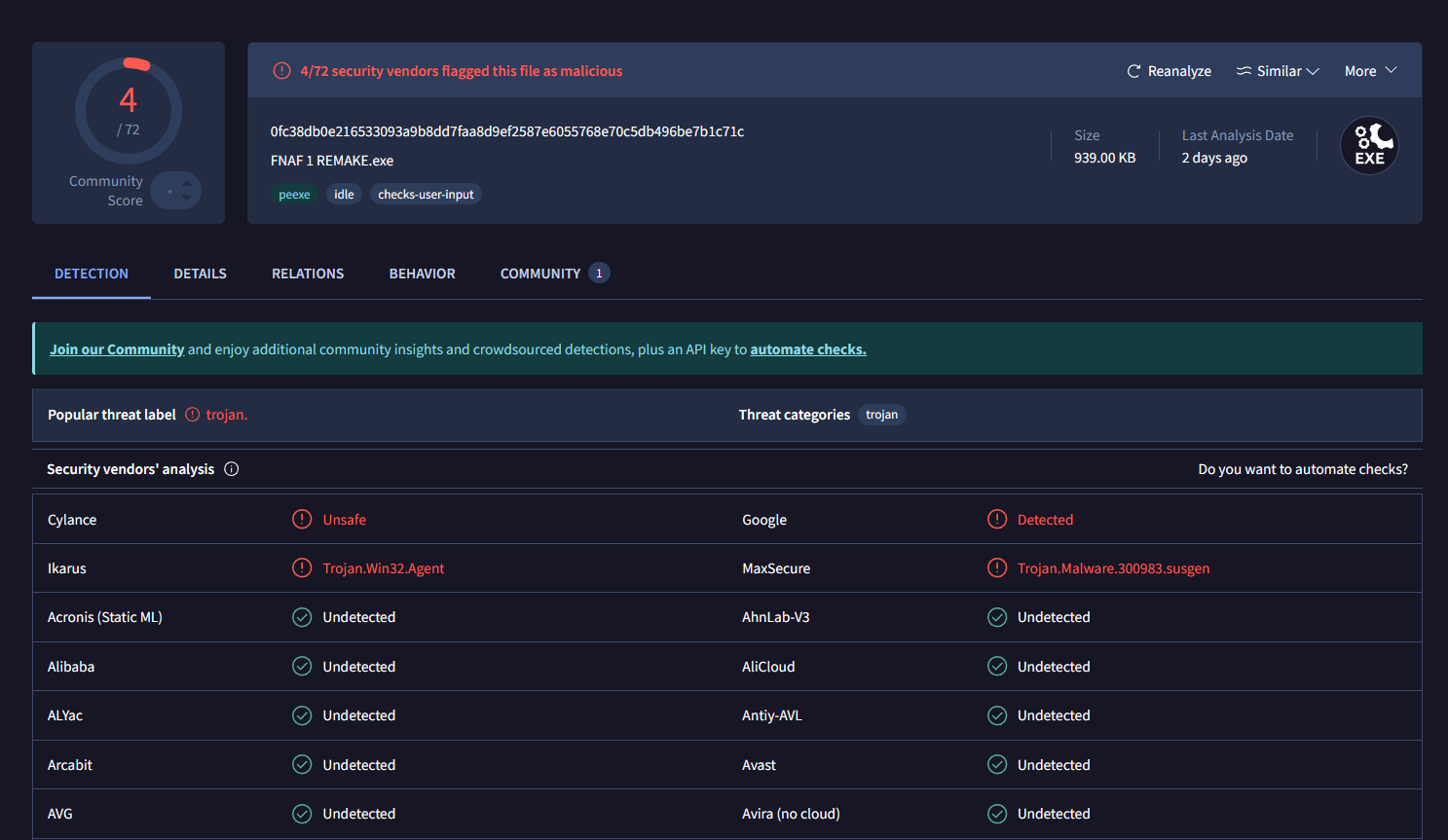Image resolution: width=1448 pixels, height=840 pixels.
Task: Click the red alert icon in malicious banner
Action: 281,71
